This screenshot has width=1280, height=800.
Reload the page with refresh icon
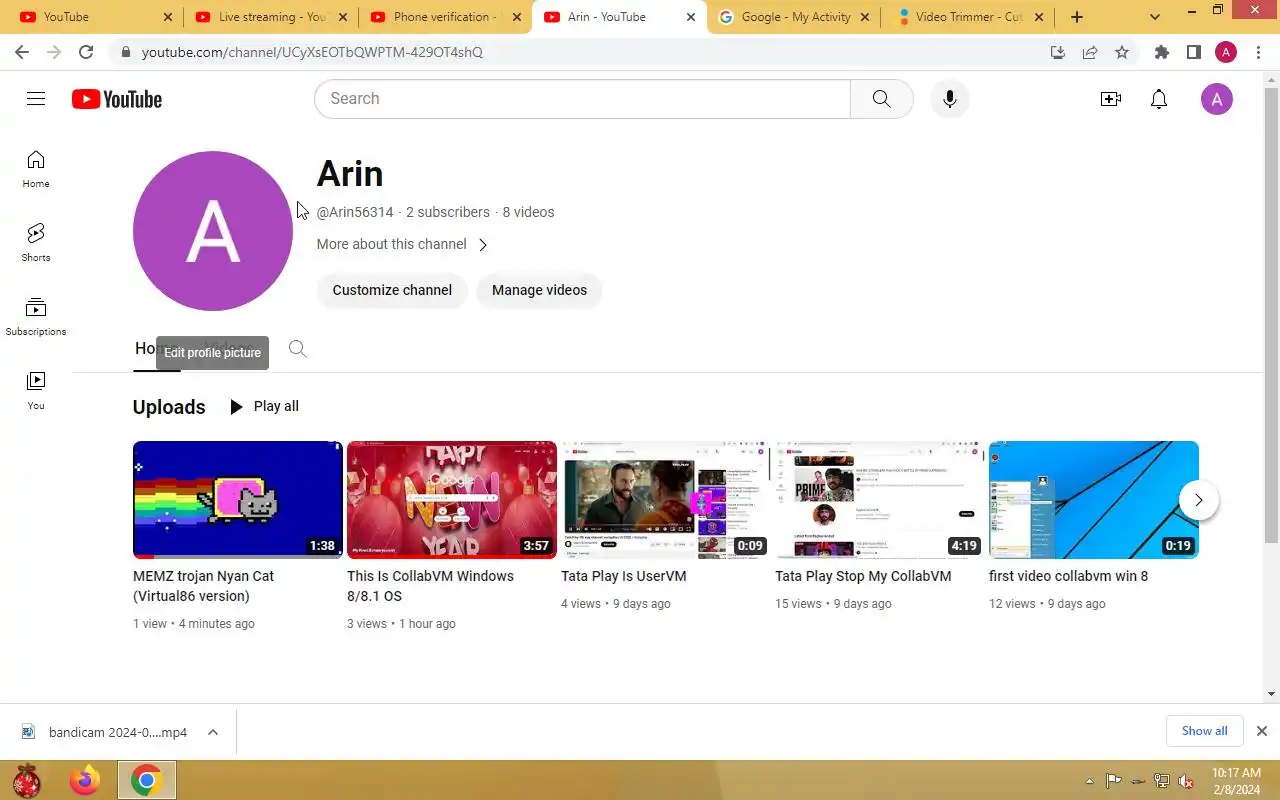tap(86, 52)
